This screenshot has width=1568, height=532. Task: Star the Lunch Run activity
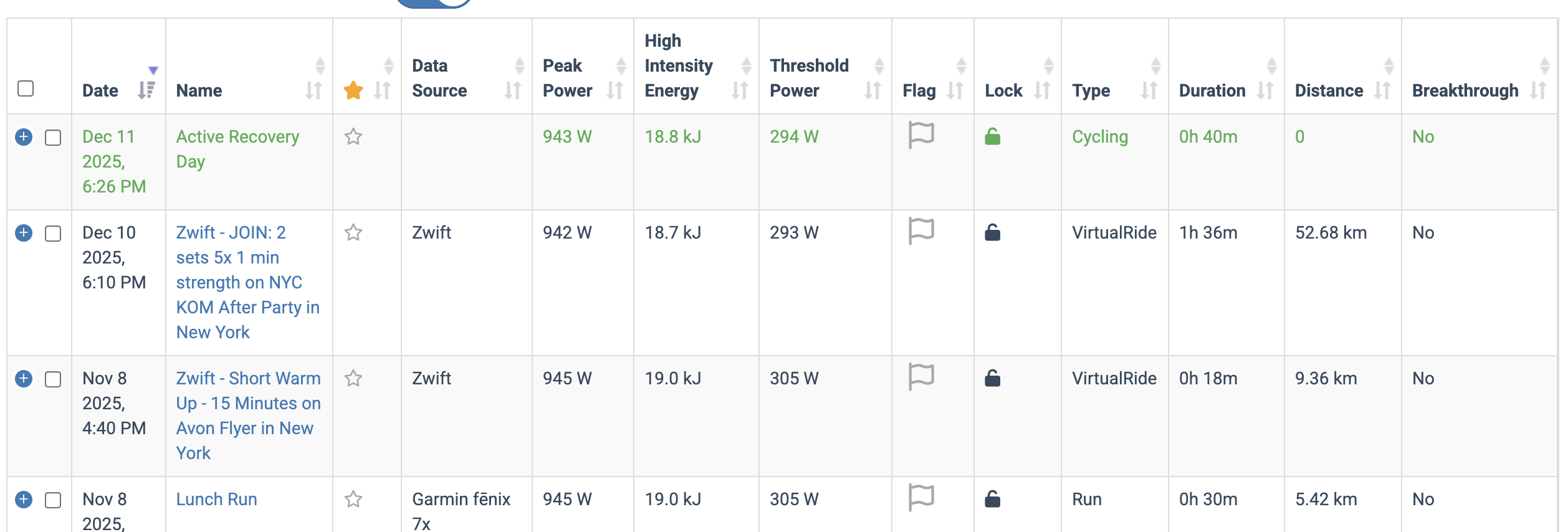click(353, 499)
